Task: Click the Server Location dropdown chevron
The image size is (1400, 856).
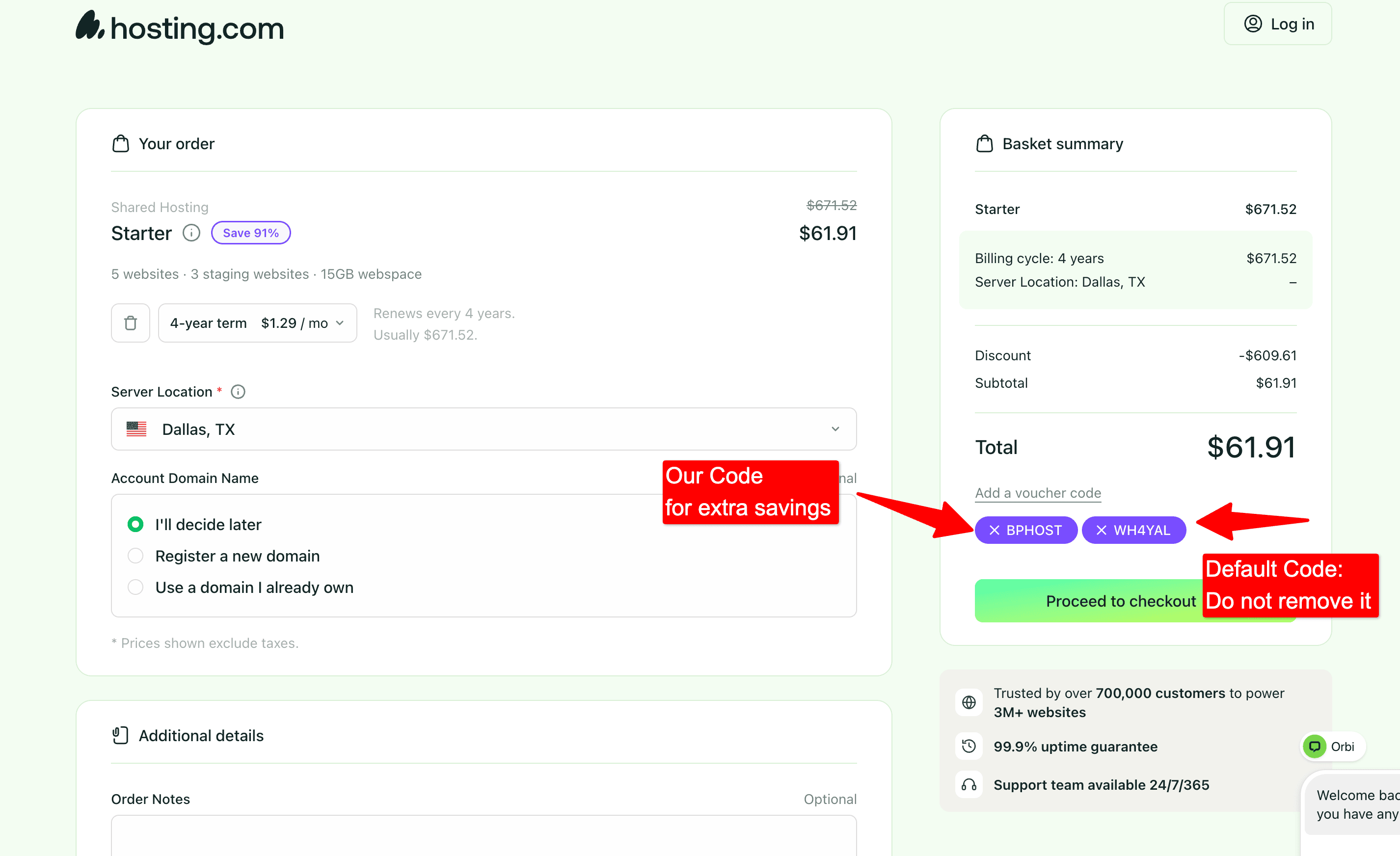Action: pyautogui.click(x=835, y=429)
